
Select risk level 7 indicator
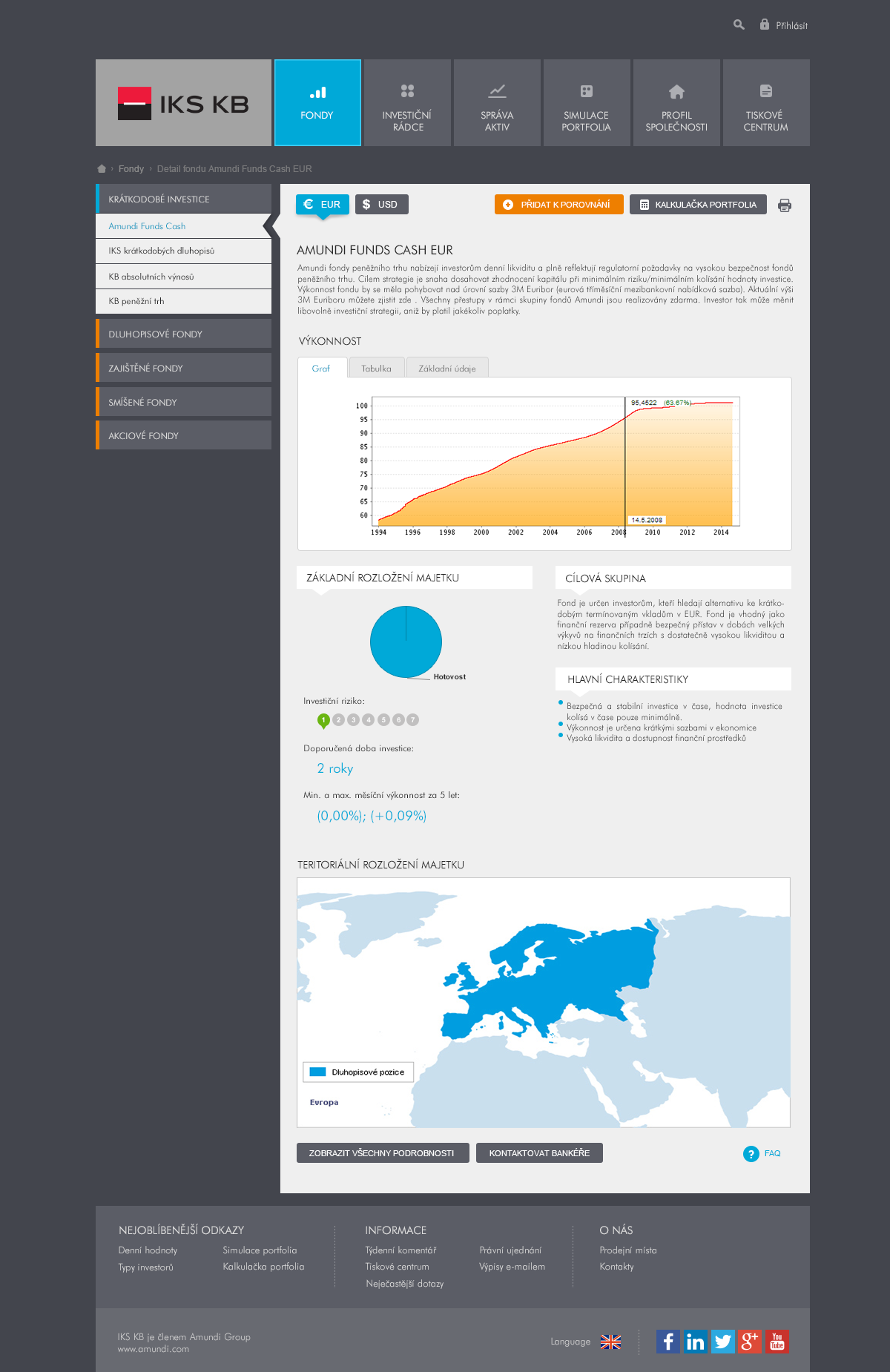413,719
